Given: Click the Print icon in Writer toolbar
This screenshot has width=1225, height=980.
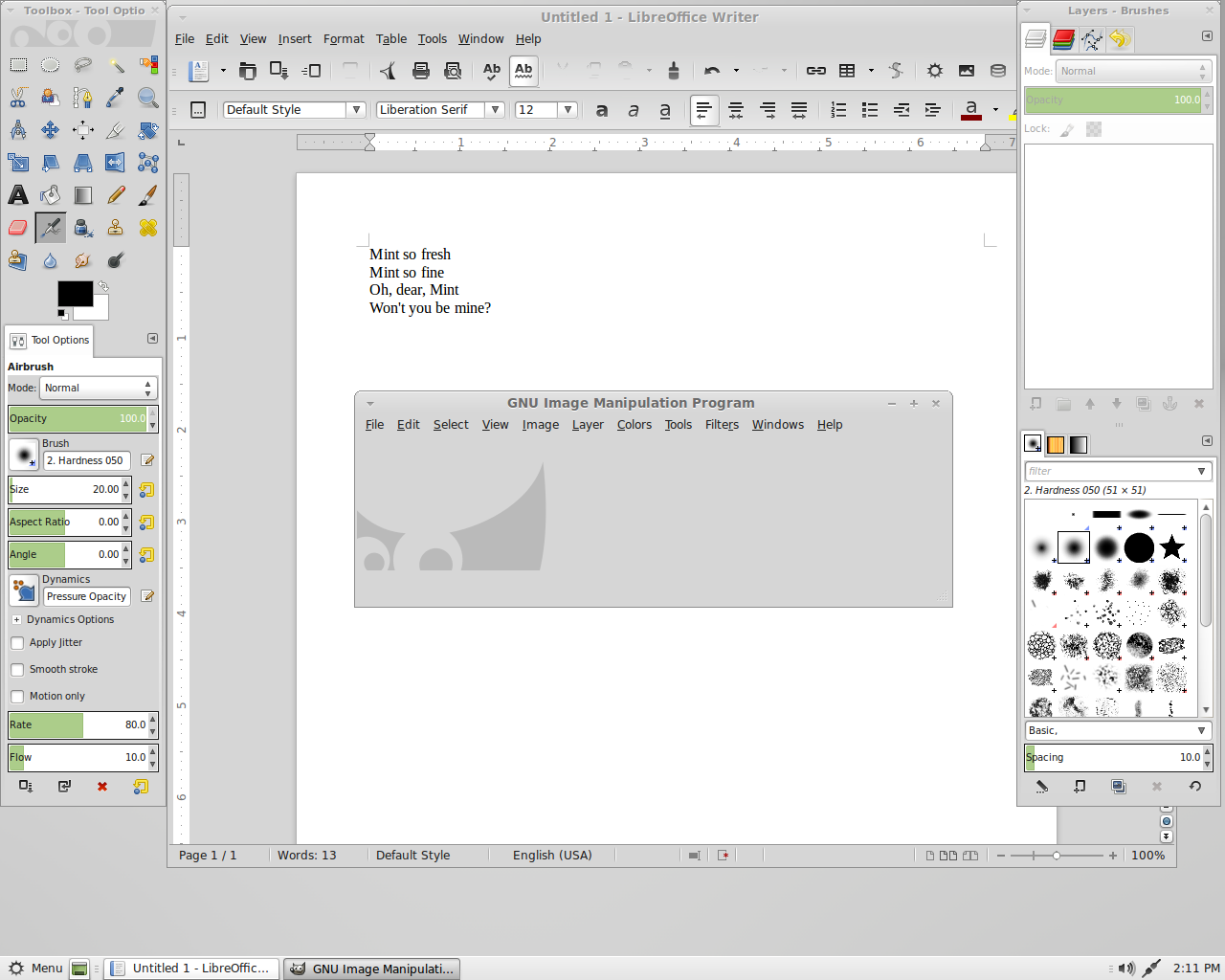Looking at the screenshot, I should pos(421,71).
